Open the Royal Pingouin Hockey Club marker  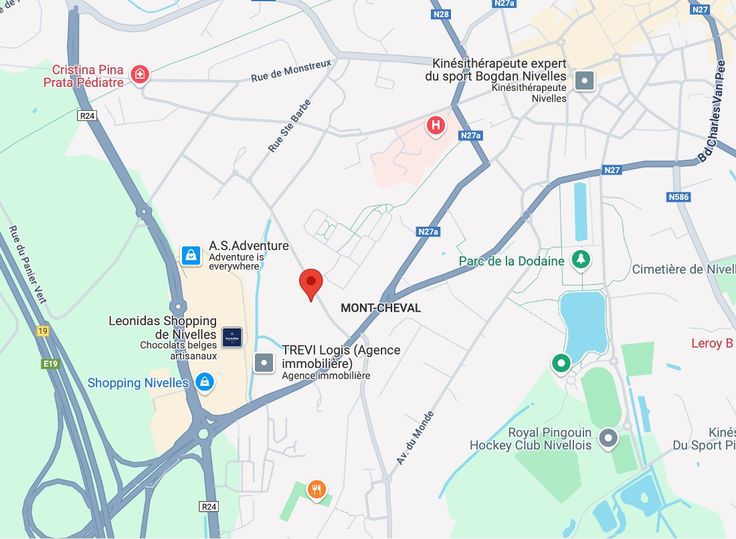point(608,439)
